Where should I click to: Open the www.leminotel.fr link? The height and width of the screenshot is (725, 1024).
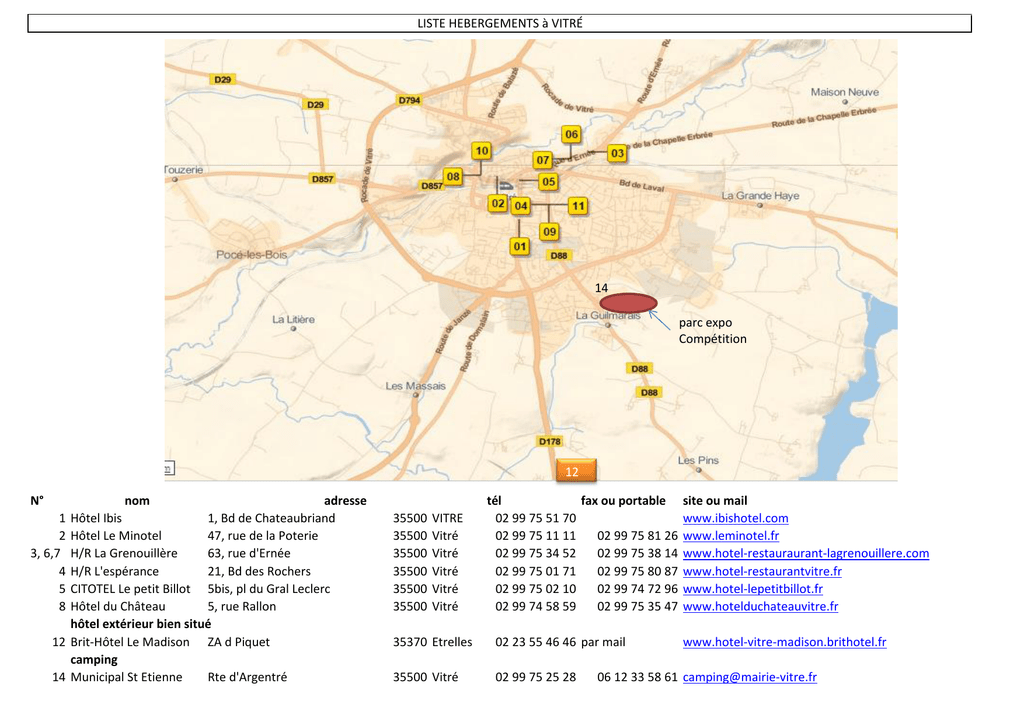[730, 536]
